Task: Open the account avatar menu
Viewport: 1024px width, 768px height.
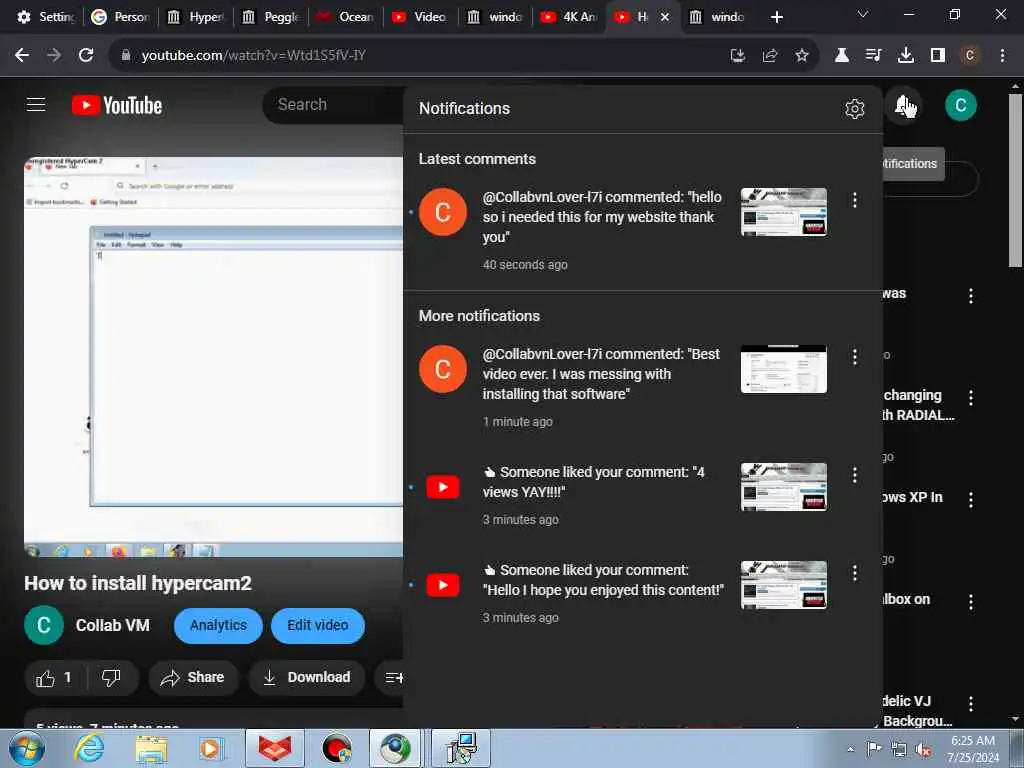Action: pos(961,105)
